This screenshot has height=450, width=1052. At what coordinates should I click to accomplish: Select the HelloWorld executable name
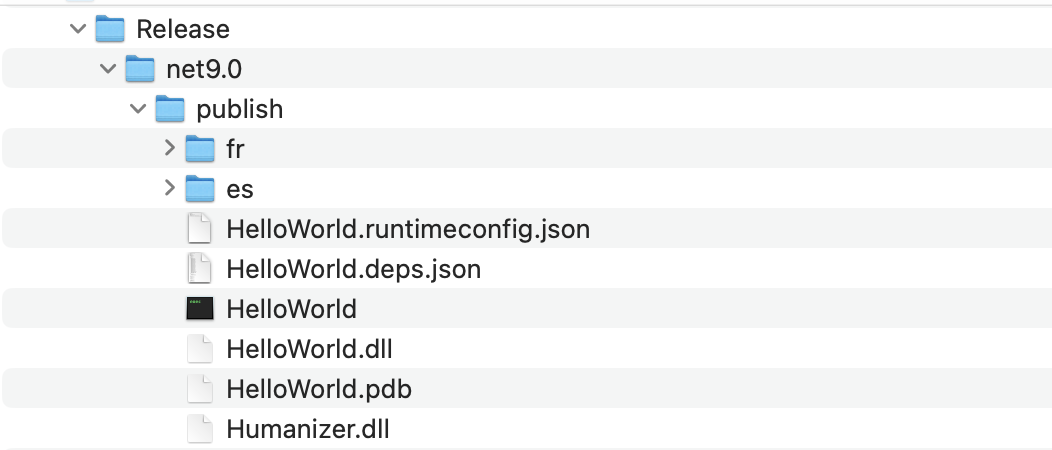[291, 309]
